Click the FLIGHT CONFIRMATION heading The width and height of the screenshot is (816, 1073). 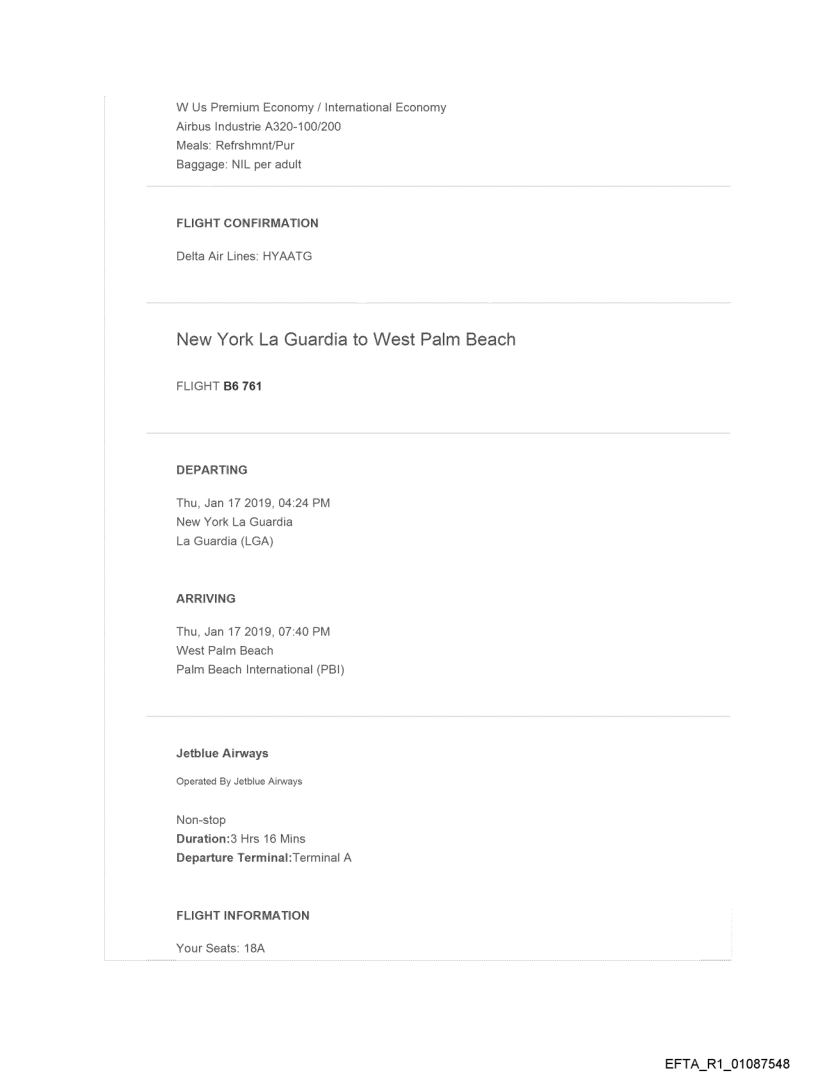click(247, 223)
